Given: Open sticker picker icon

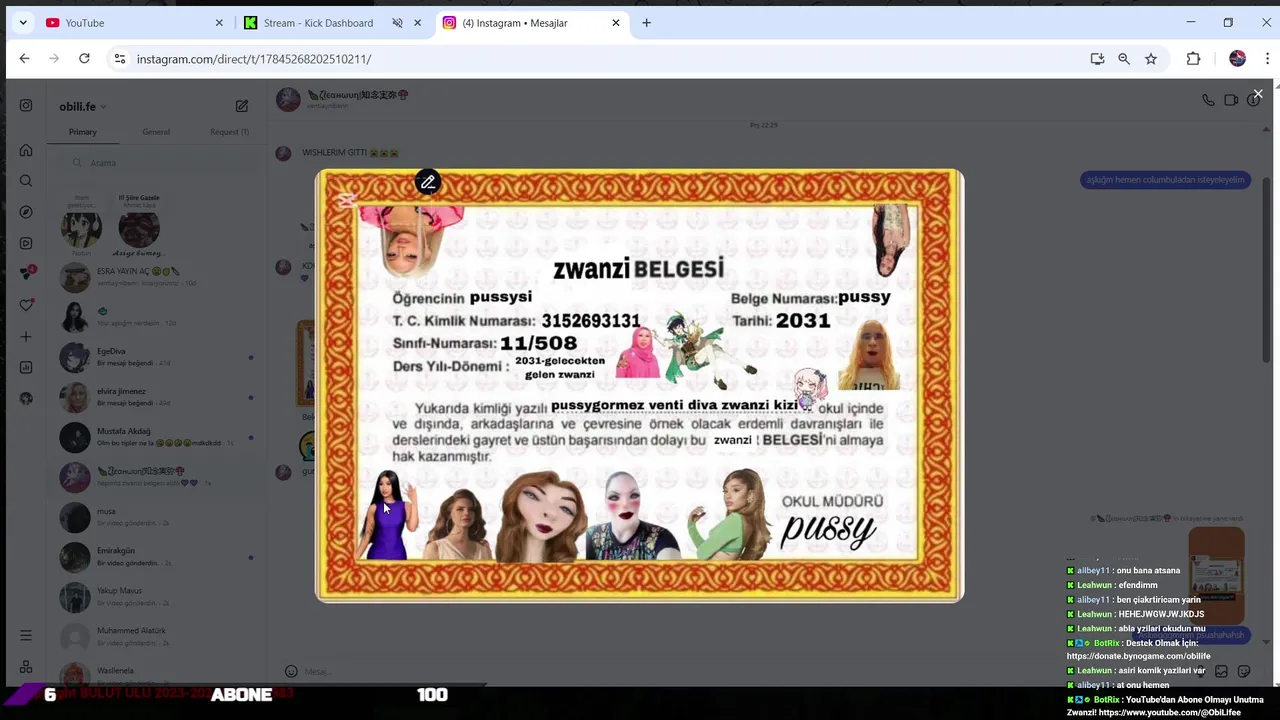Looking at the screenshot, I should point(1244,672).
